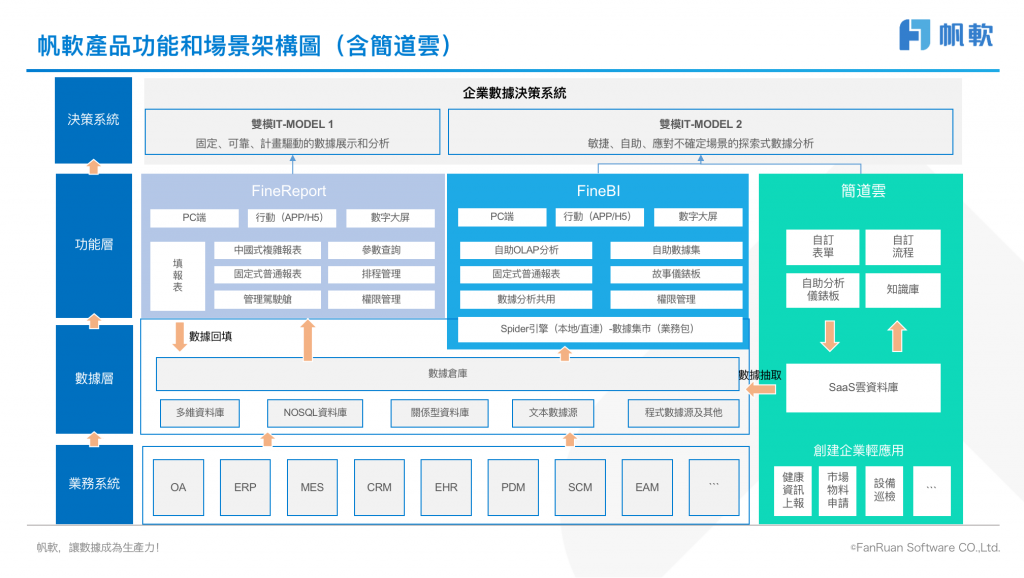Click the SaaS雲資料庫 box
The image size is (1024, 578).
click(863, 388)
